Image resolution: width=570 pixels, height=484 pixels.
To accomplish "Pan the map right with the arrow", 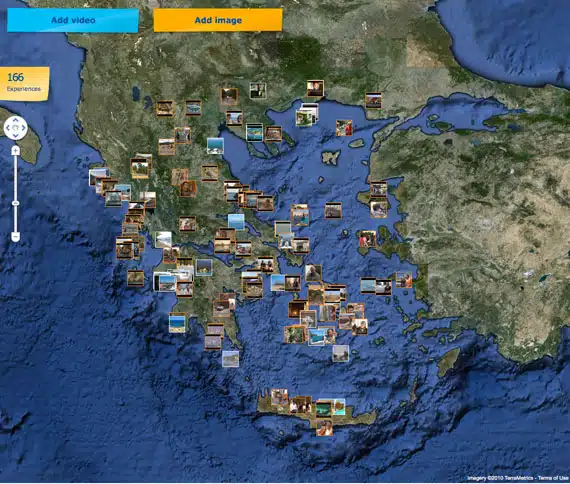I will (23, 128).
